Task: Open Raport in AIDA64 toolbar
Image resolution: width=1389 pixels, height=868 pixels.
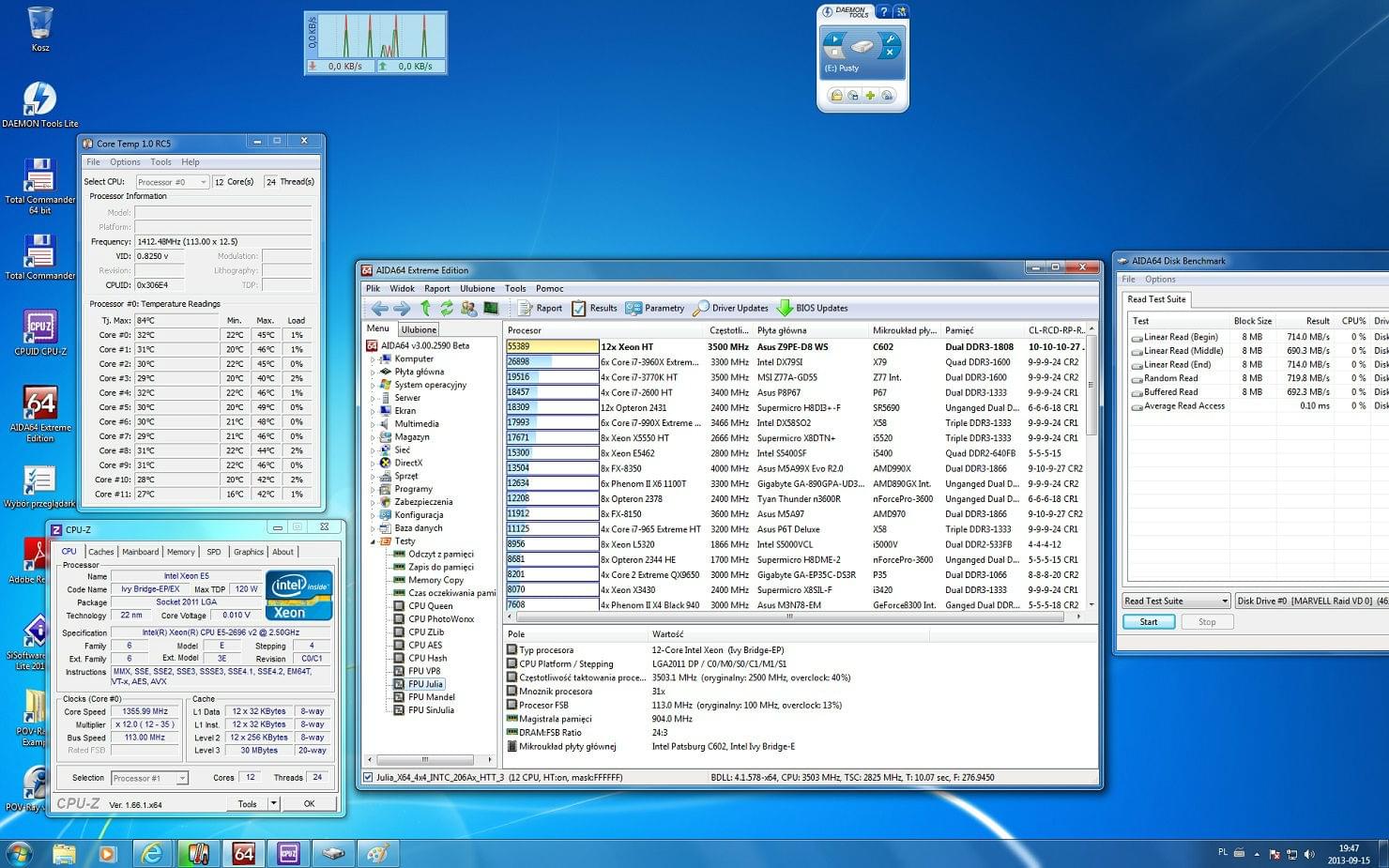Action: (x=540, y=308)
